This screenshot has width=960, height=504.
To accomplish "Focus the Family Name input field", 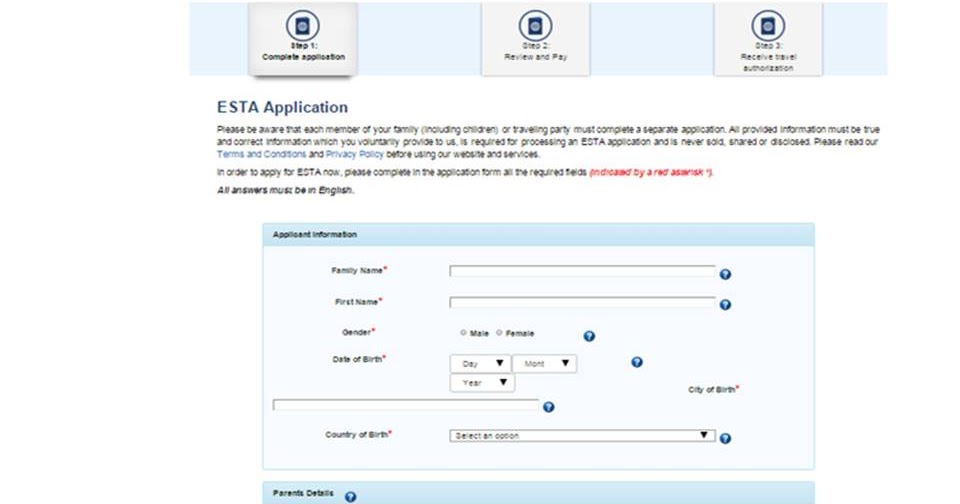I will (582, 271).
